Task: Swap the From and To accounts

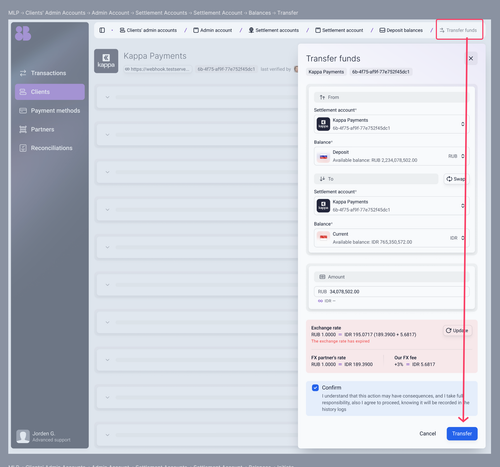Action: 456,179
